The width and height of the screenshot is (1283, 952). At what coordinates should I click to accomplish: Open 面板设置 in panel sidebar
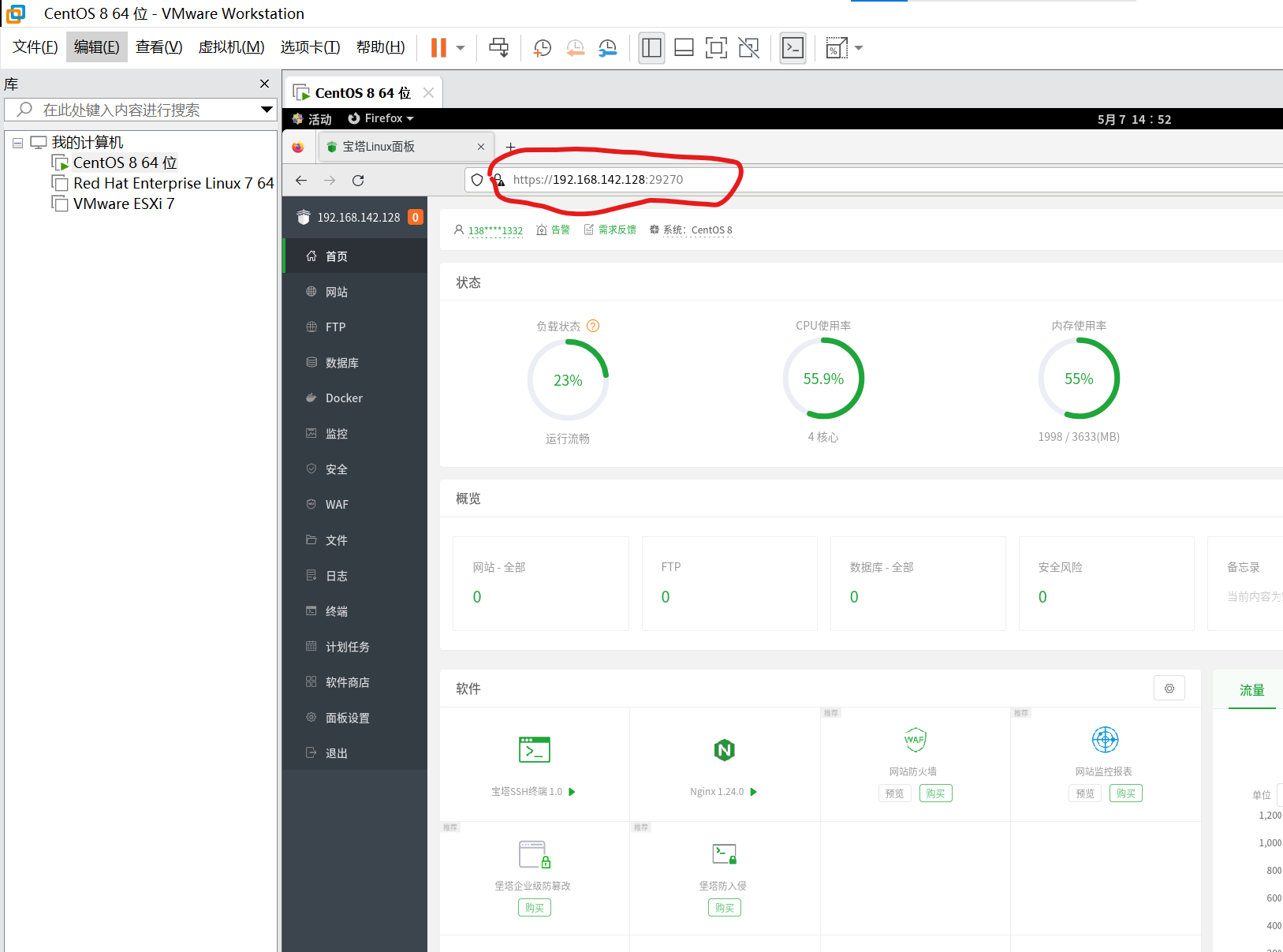coord(355,718)
